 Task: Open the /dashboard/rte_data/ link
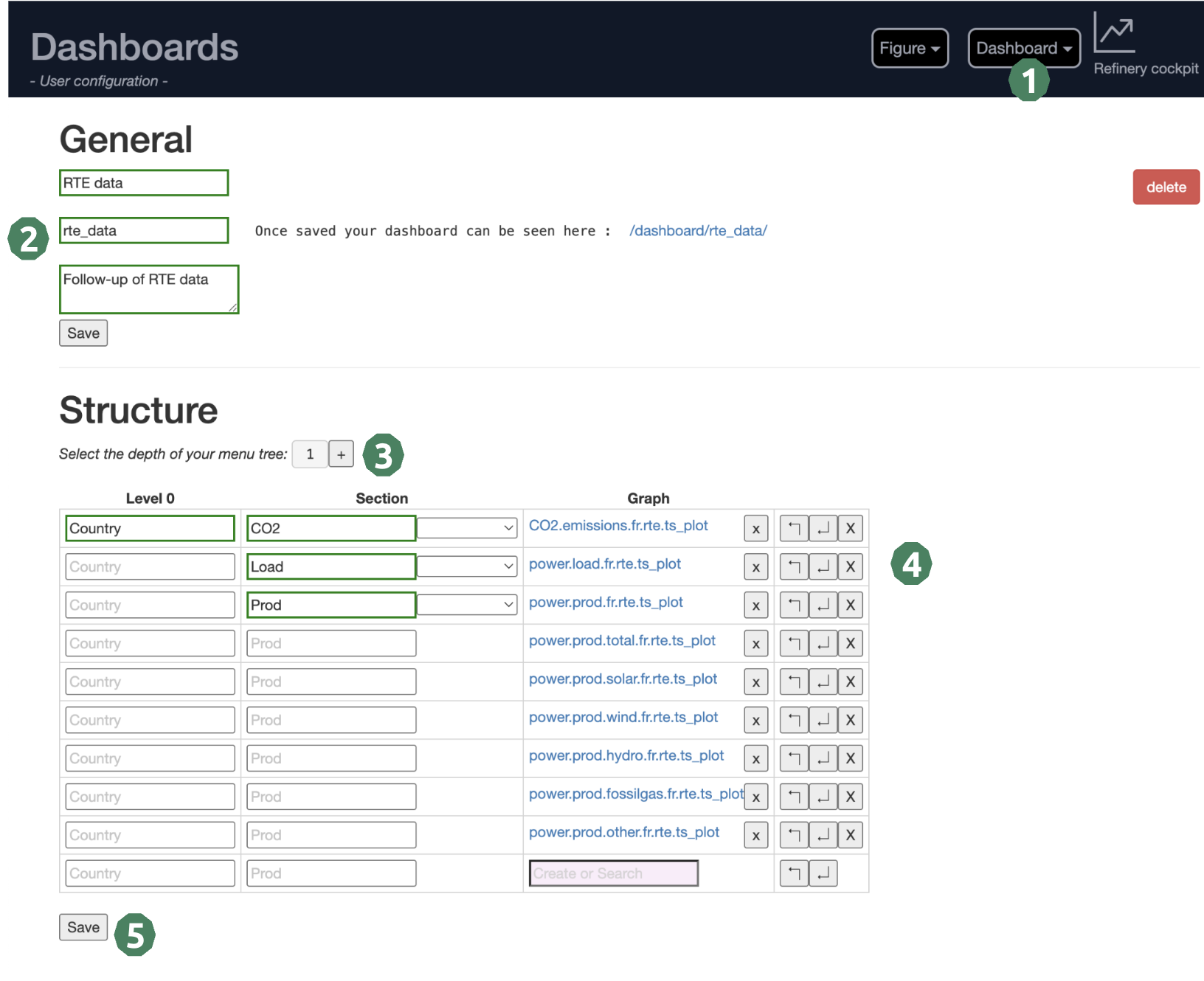coord(697,230)
